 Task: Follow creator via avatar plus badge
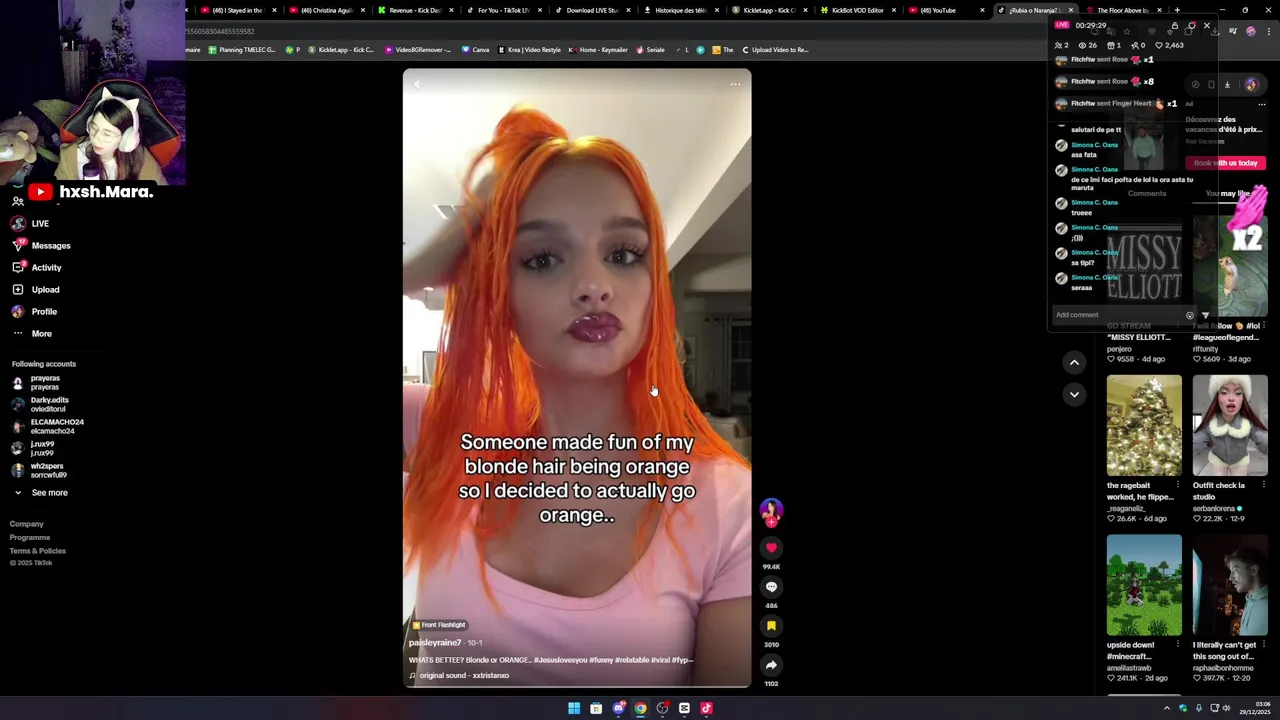tap(771, 522)
